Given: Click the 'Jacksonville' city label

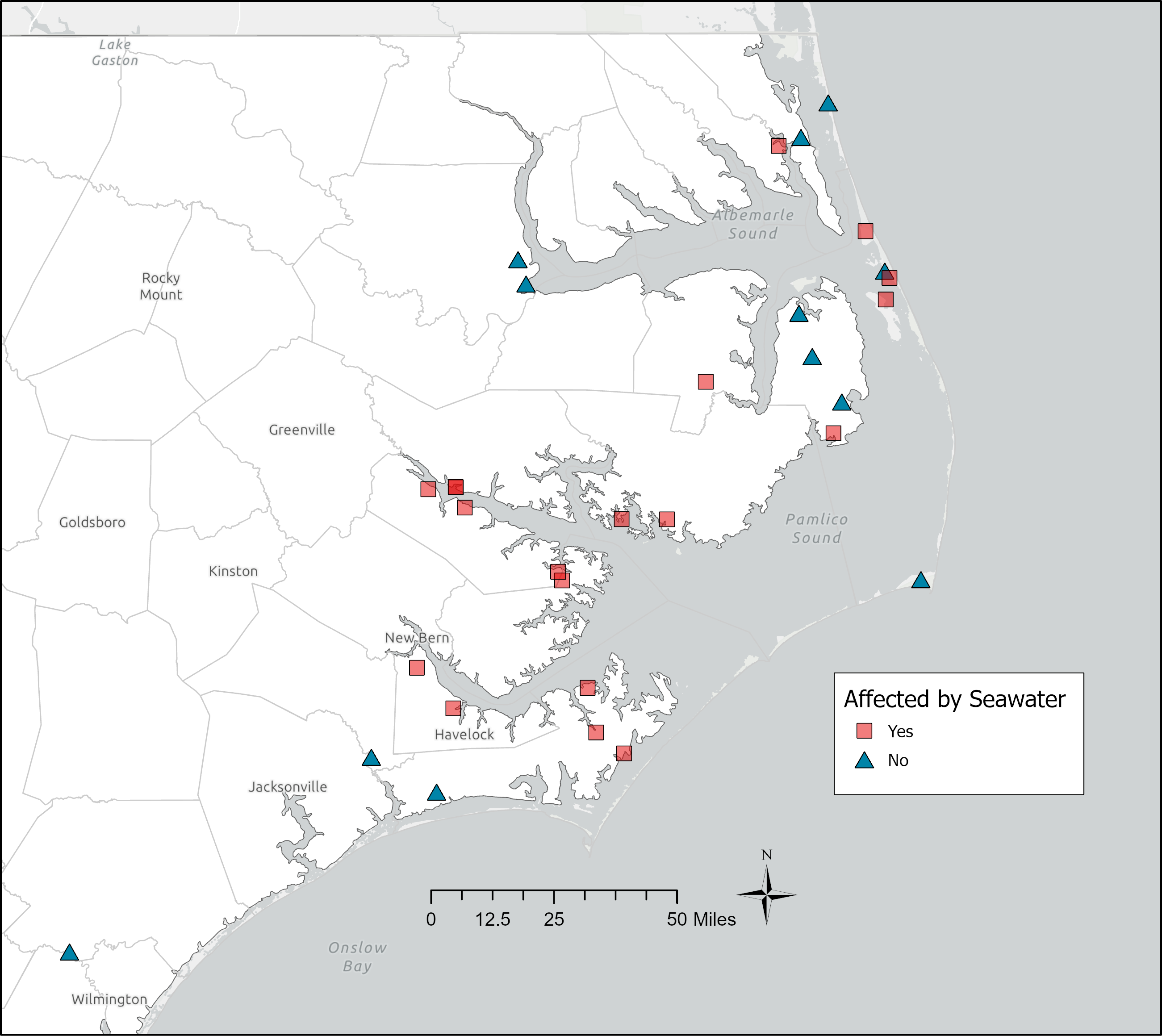Looking at the screenshot, I should (x=288, y=787).
